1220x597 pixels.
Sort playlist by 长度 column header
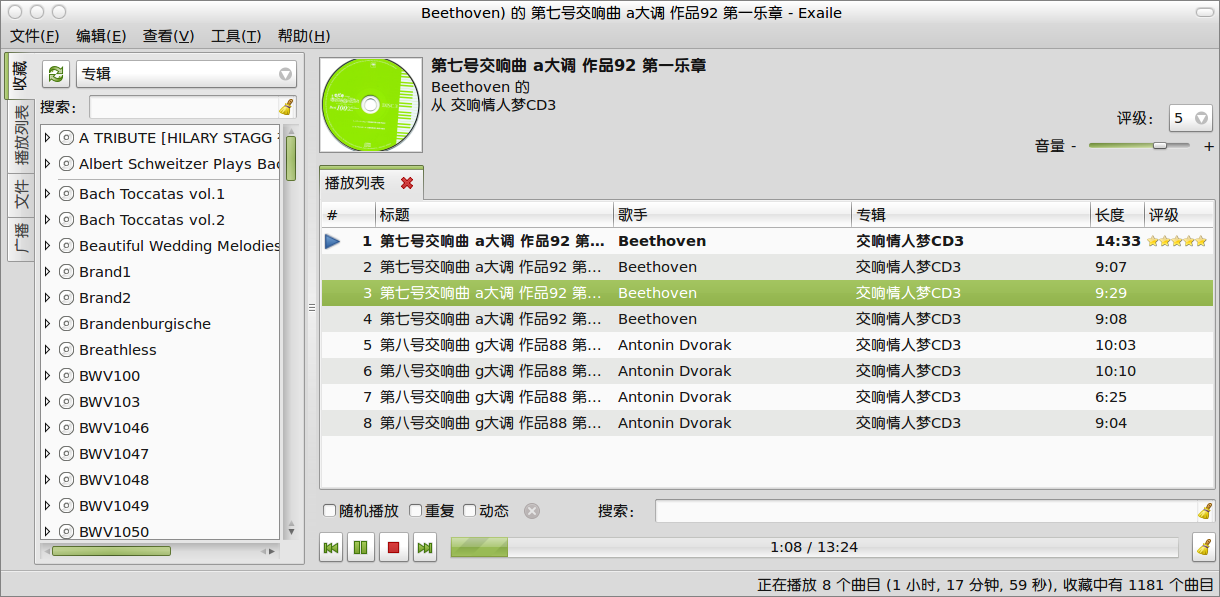[1118, 215]
